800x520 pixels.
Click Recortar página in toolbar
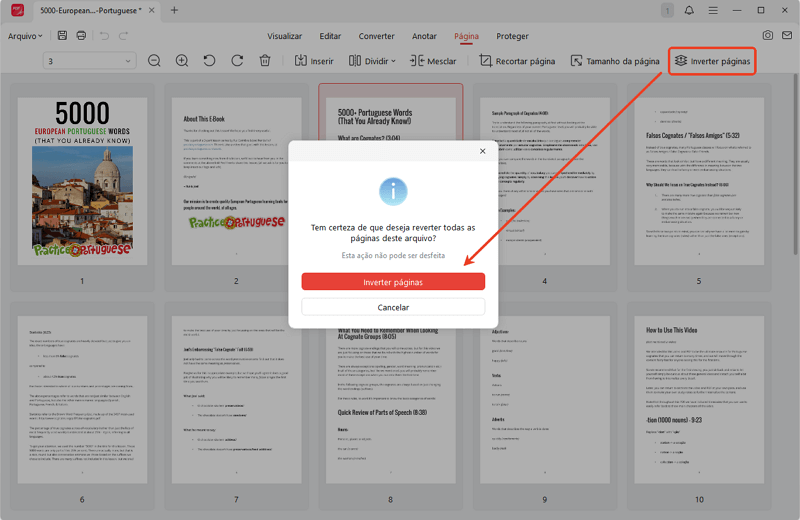pyautogui.click(x=517, y=61)
